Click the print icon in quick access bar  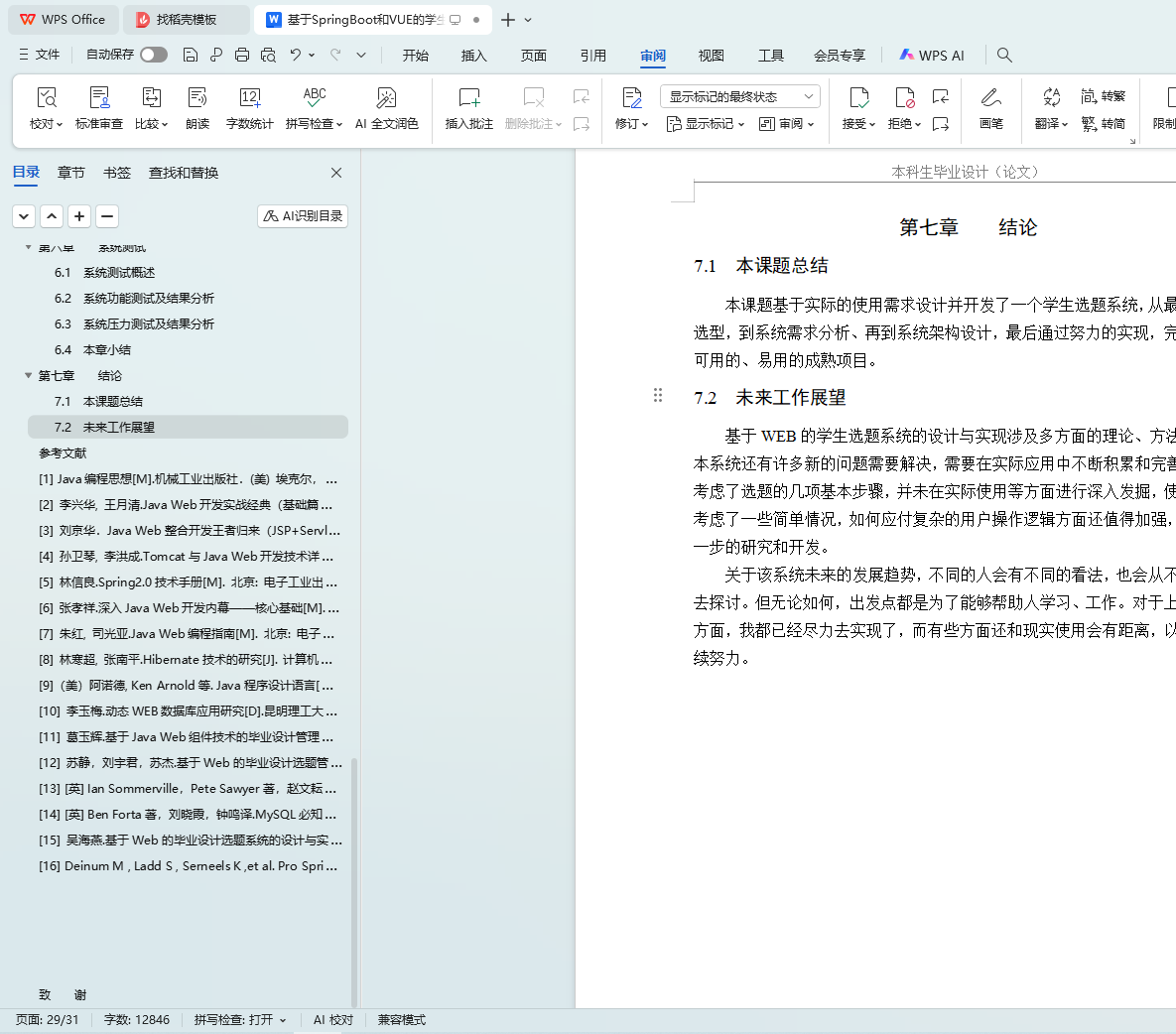point(242,55)
